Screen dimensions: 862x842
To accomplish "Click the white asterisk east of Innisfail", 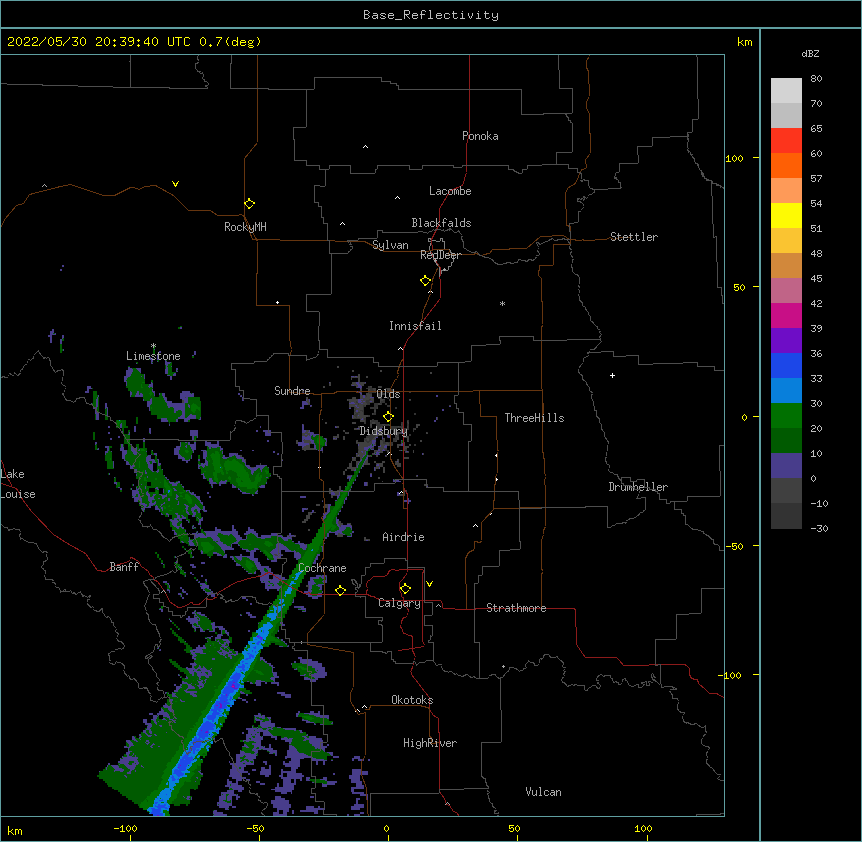I will coord(502,303).
